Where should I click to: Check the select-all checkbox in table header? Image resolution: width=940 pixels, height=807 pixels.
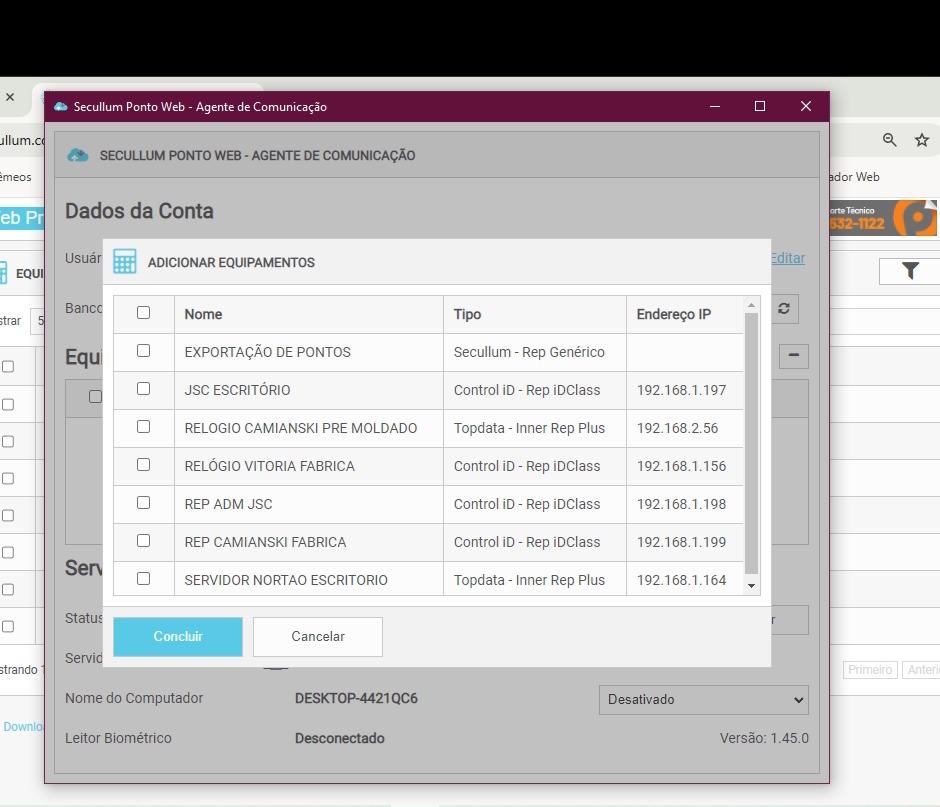click(x=143, y=313)
